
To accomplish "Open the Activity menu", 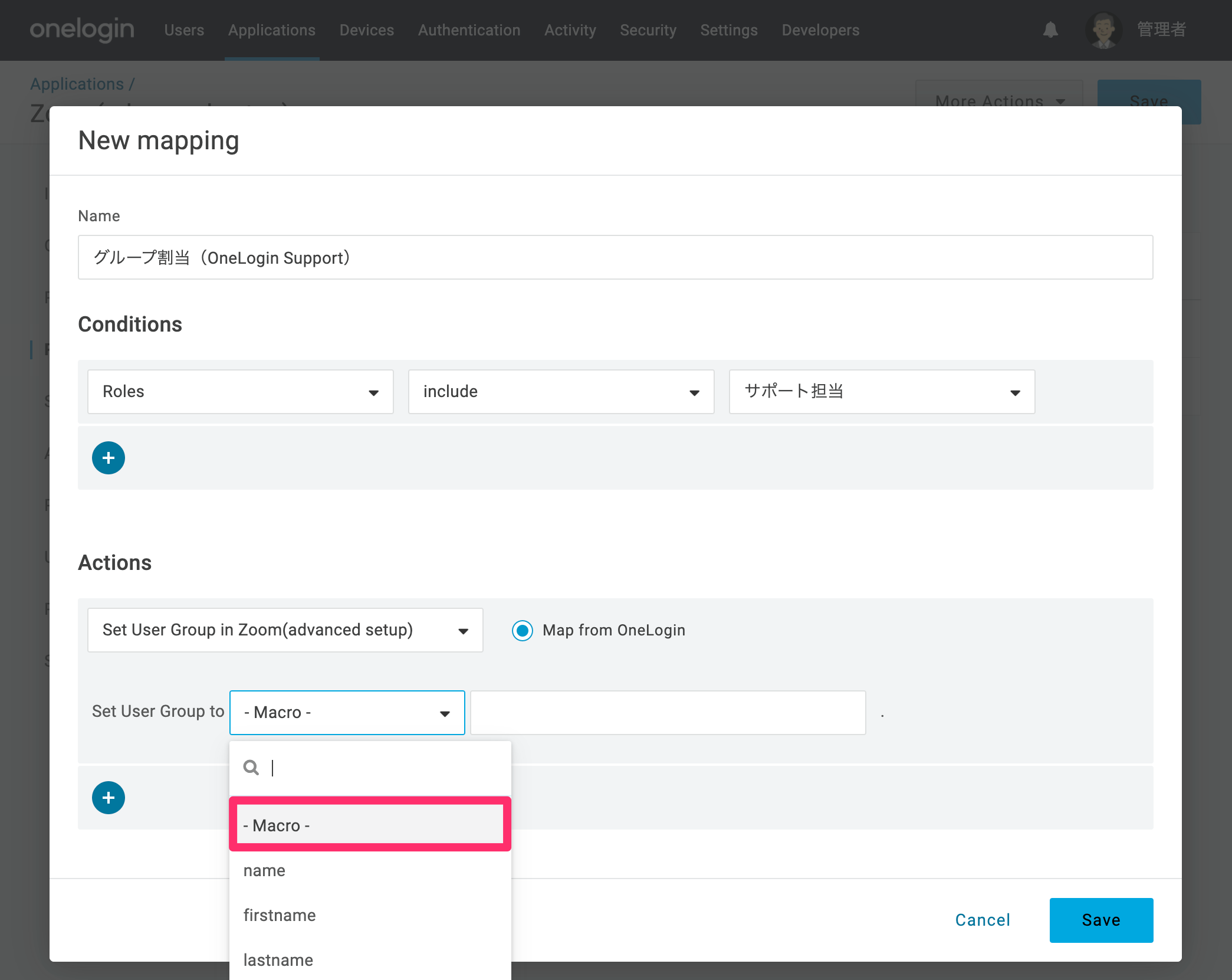I will pos(570,30).
